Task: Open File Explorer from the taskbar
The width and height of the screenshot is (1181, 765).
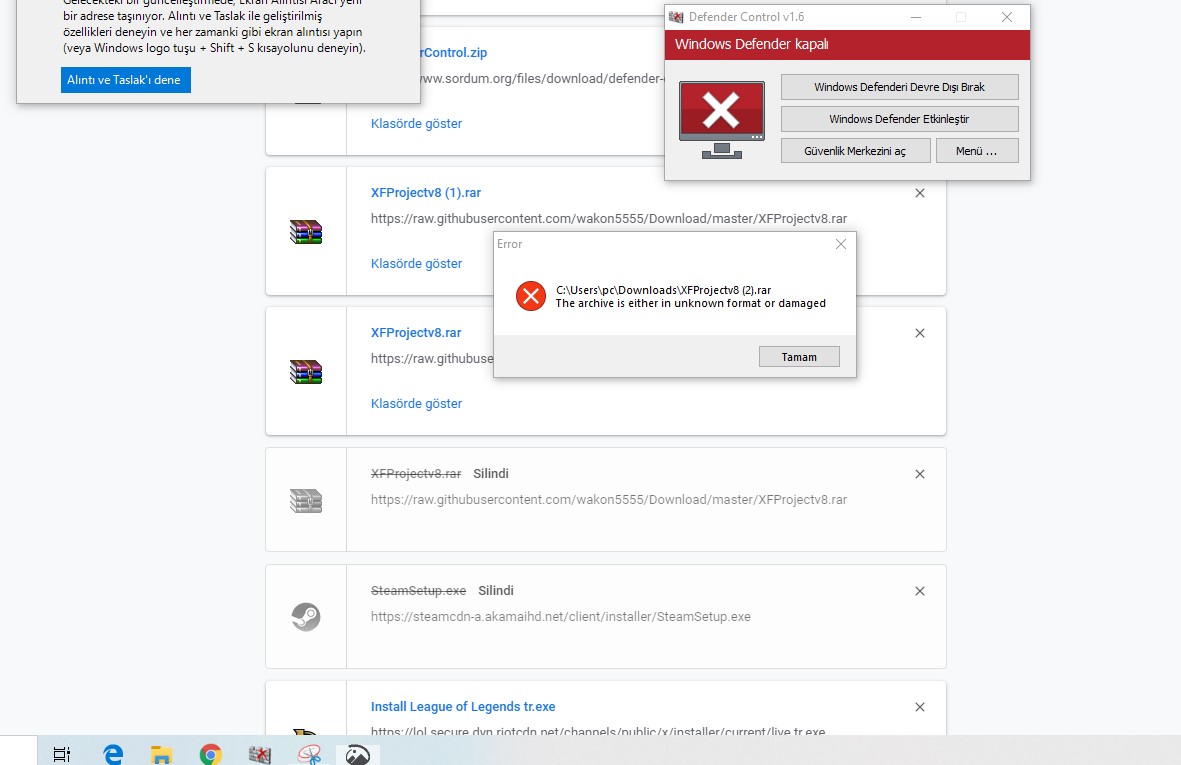Action: [x=162, y=754]
